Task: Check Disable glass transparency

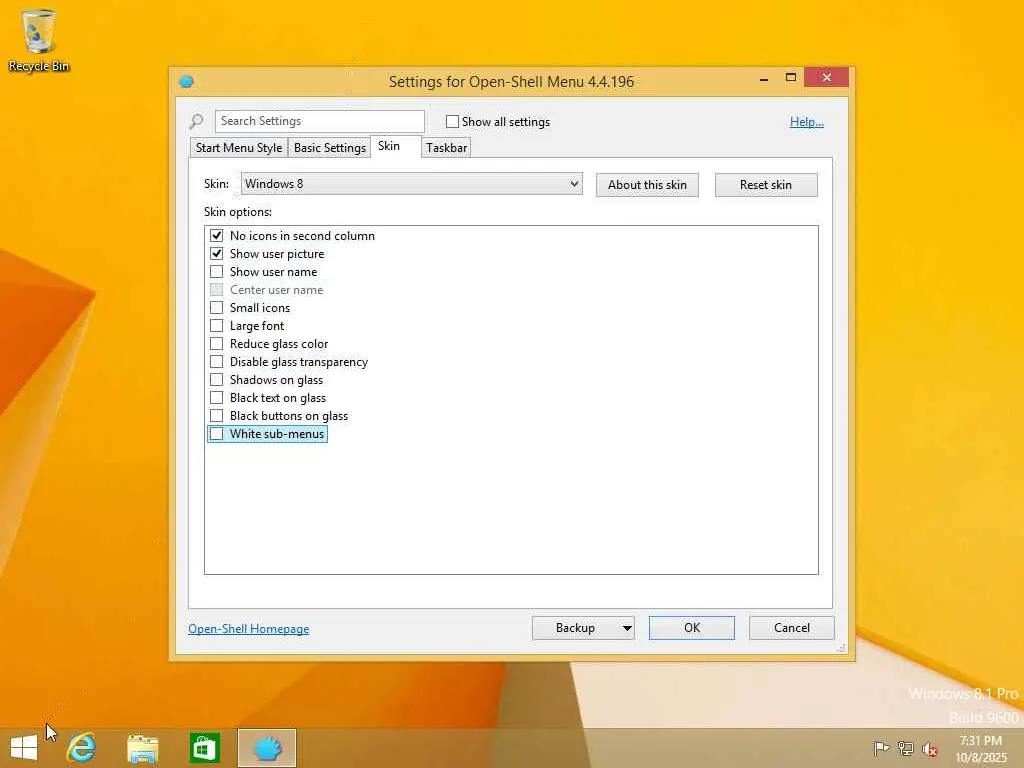Action: (x=216, y=362)
